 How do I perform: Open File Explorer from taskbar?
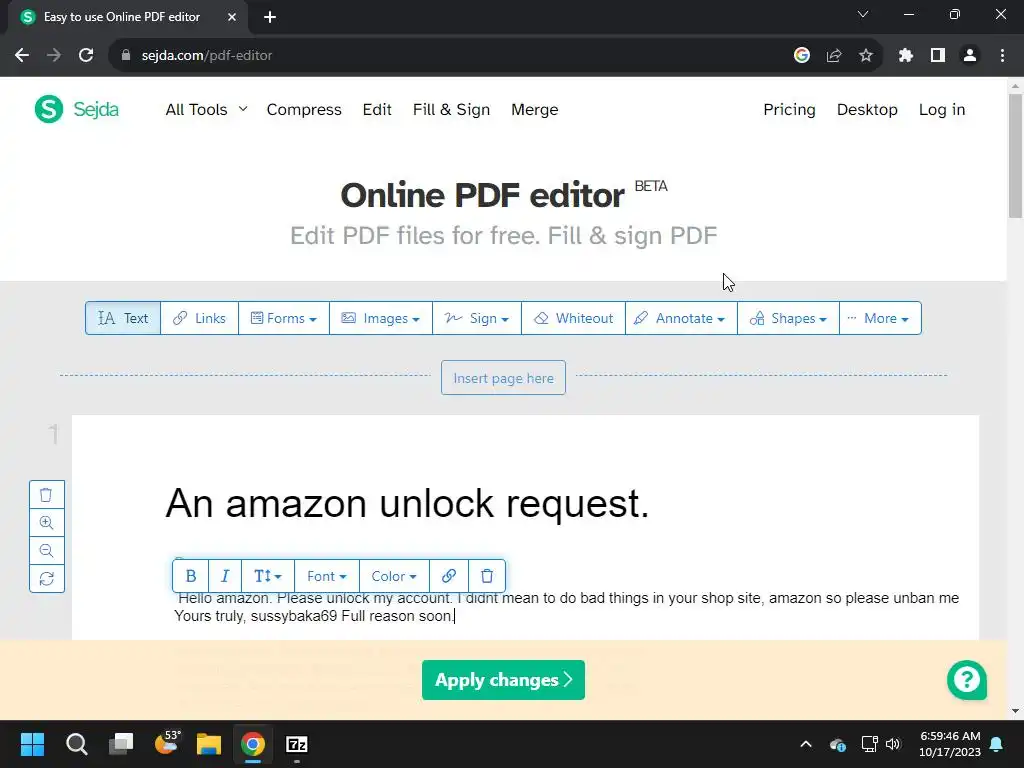[209, 744]
